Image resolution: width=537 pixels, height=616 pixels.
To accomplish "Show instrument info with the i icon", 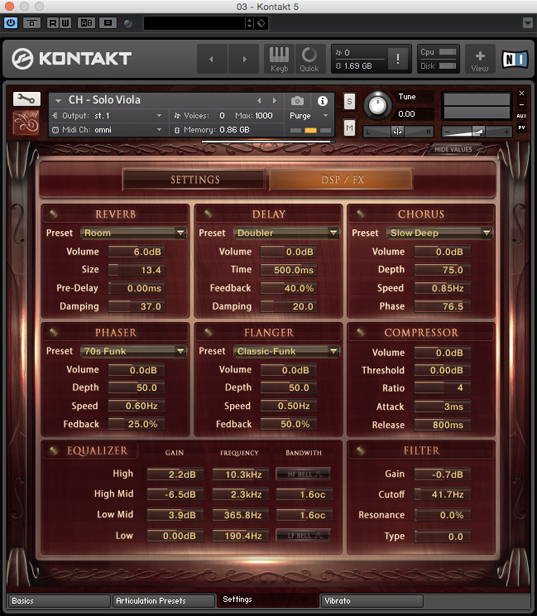I will [323, 101].
